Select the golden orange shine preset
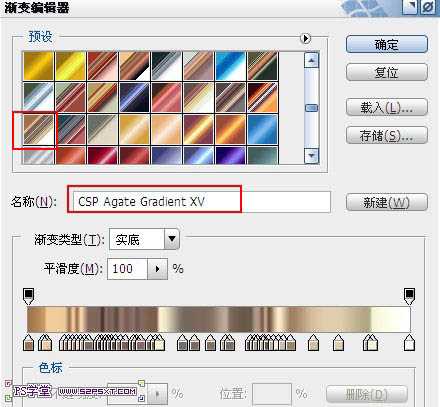This screenshot has width=440, height=407. 134,129
